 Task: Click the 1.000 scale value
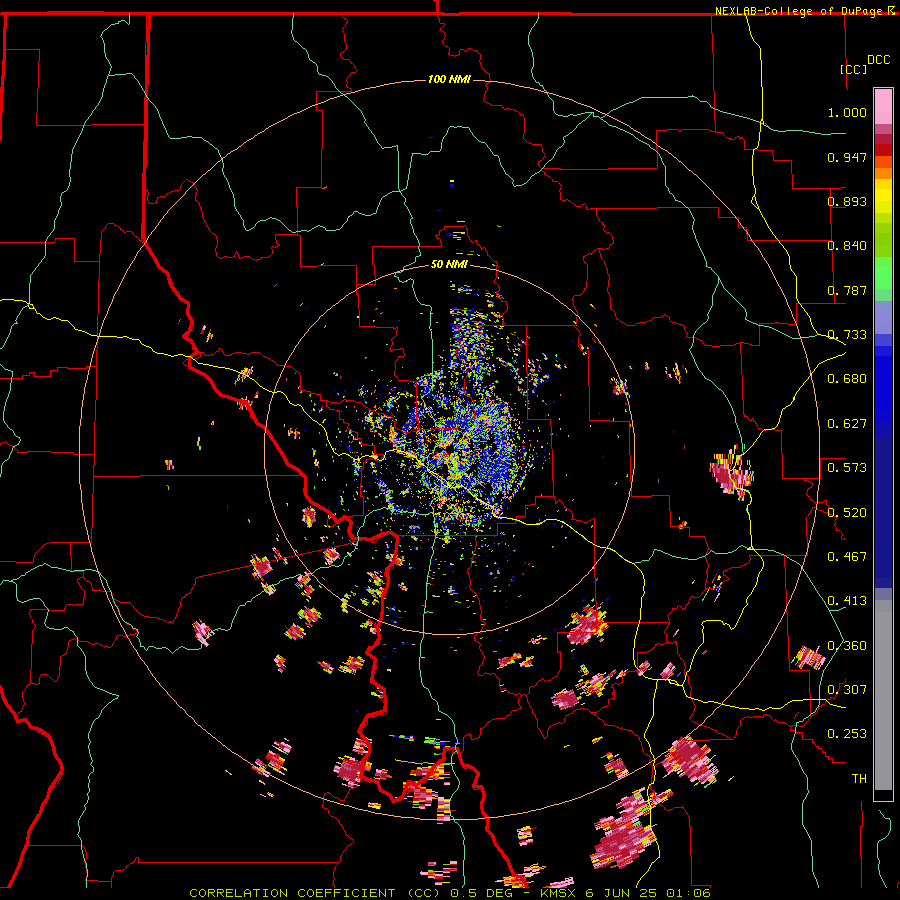coord(847,112)
